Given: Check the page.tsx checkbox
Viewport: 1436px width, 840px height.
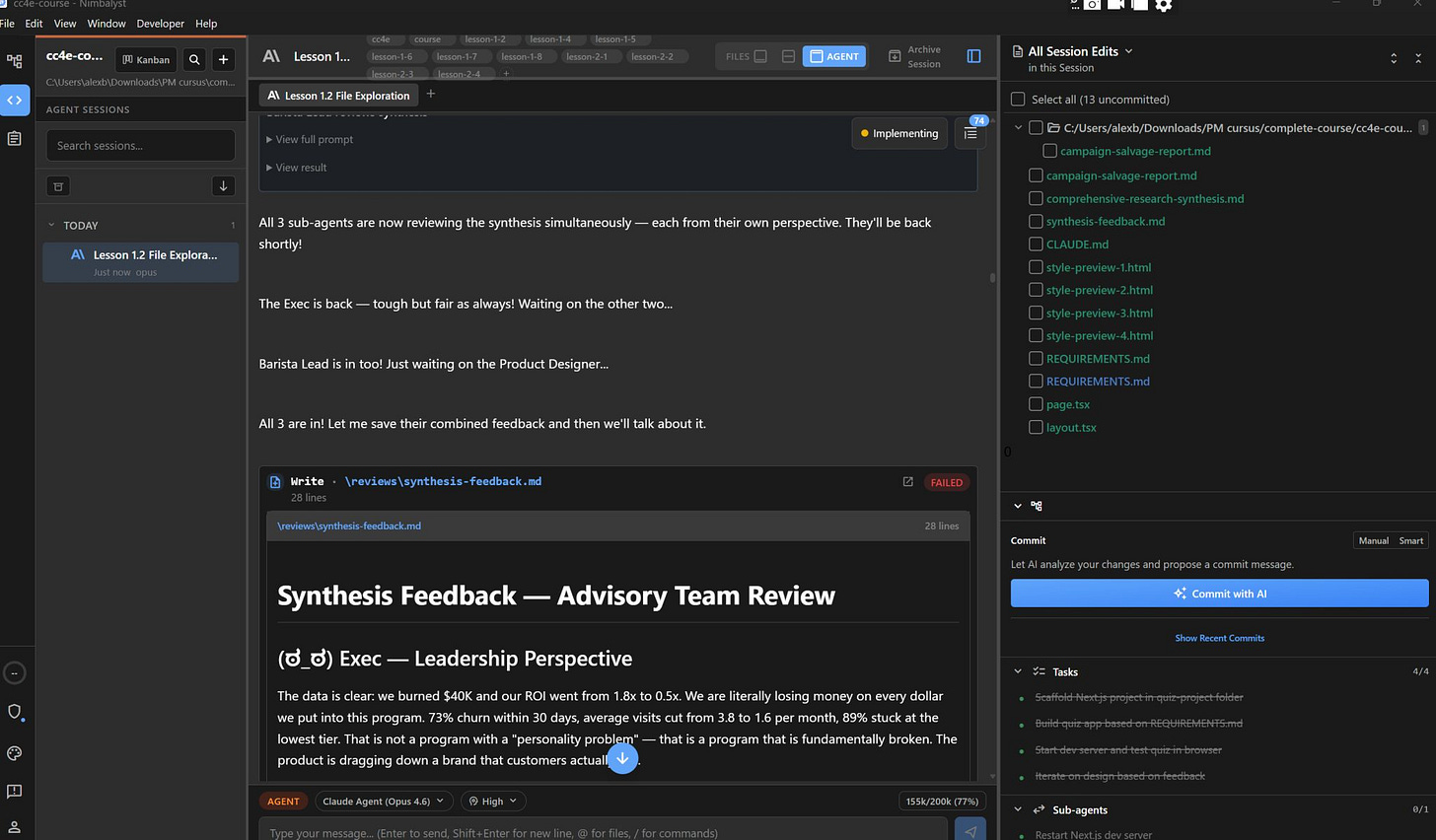Looking at the screenshot, I should point(1036,404).
